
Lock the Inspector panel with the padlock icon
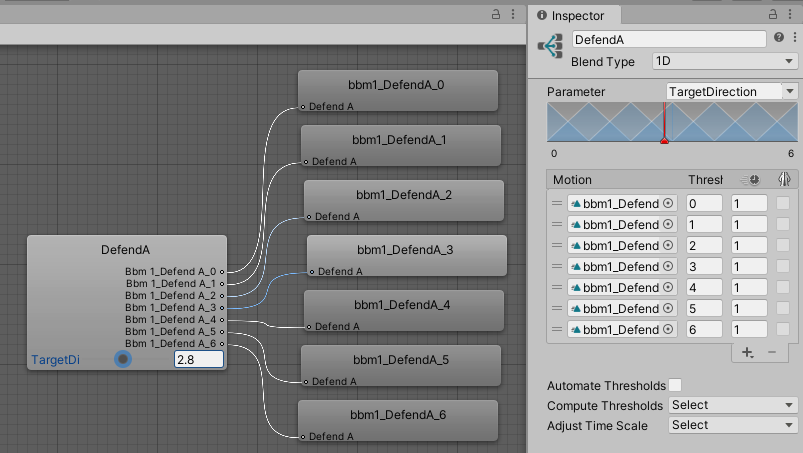(774, 15)
